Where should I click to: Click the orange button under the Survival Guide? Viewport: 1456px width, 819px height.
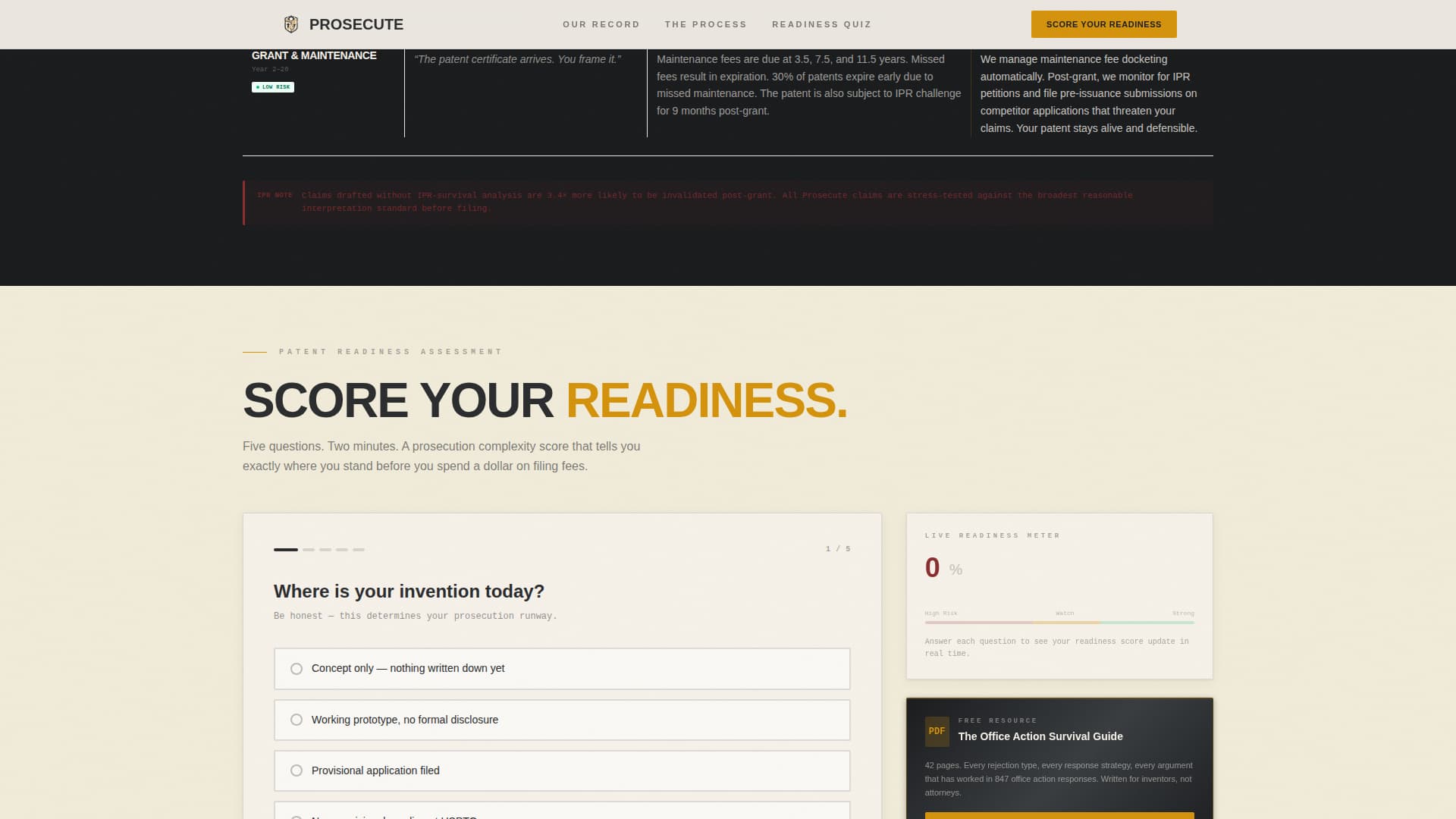pyautogui.click(x=1059, y=816)
